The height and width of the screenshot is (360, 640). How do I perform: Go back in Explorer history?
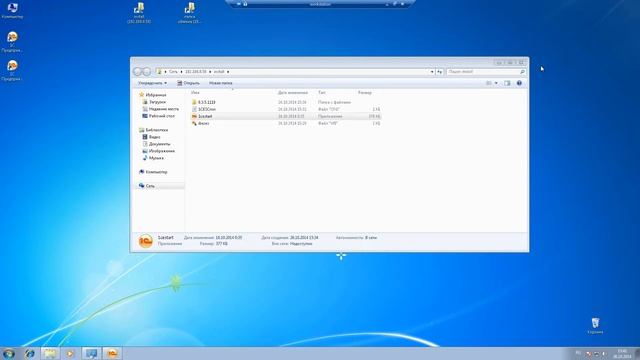(x=137, y=72)
